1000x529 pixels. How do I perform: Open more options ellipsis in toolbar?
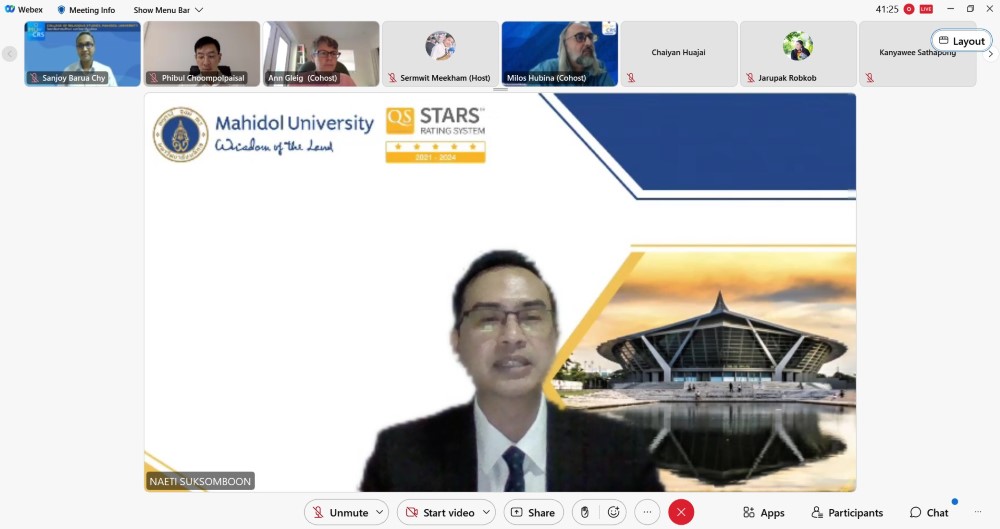pyautogui.click(x=647, y=512)
